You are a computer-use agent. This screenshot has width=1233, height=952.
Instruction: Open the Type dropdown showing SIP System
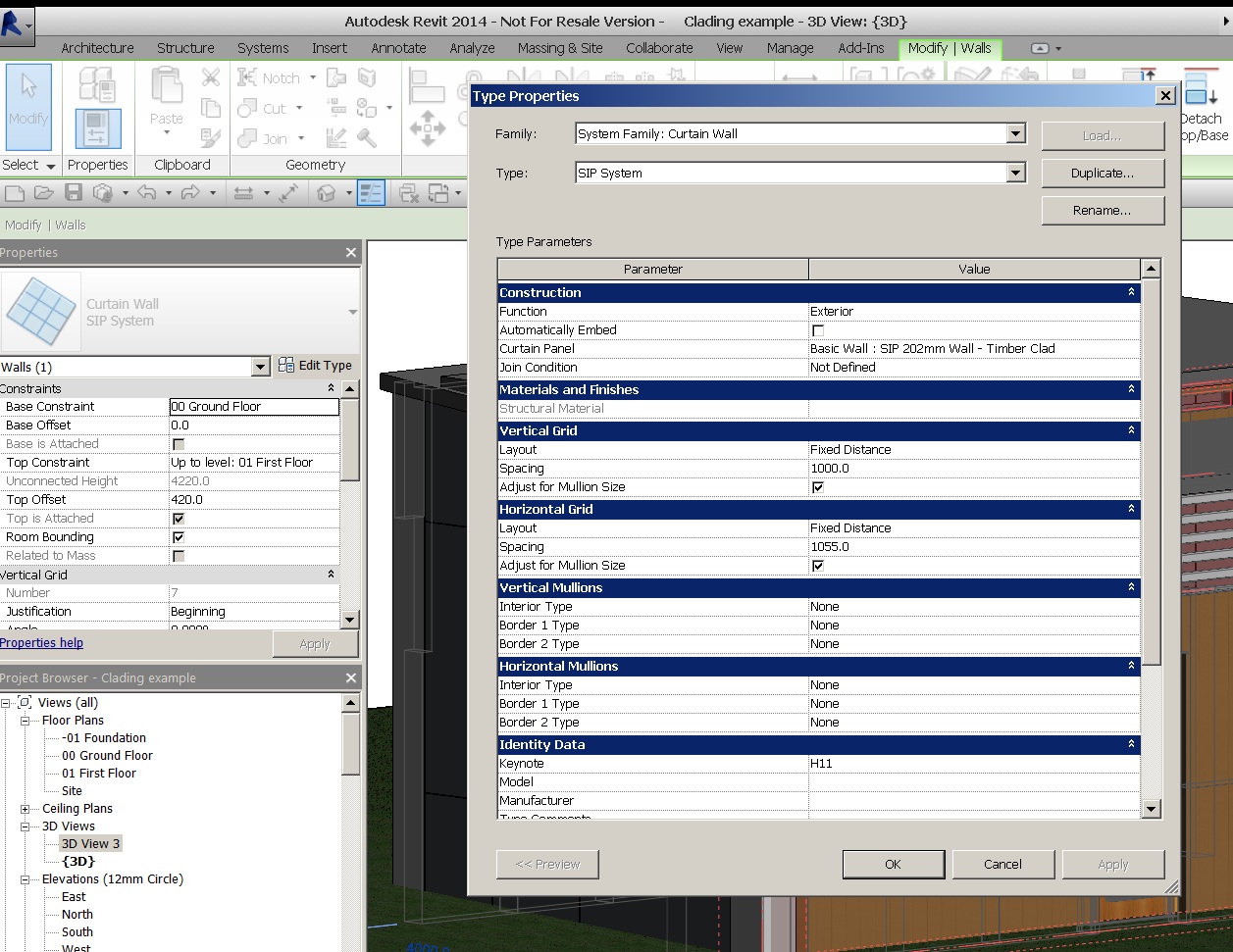point(1016,174)
